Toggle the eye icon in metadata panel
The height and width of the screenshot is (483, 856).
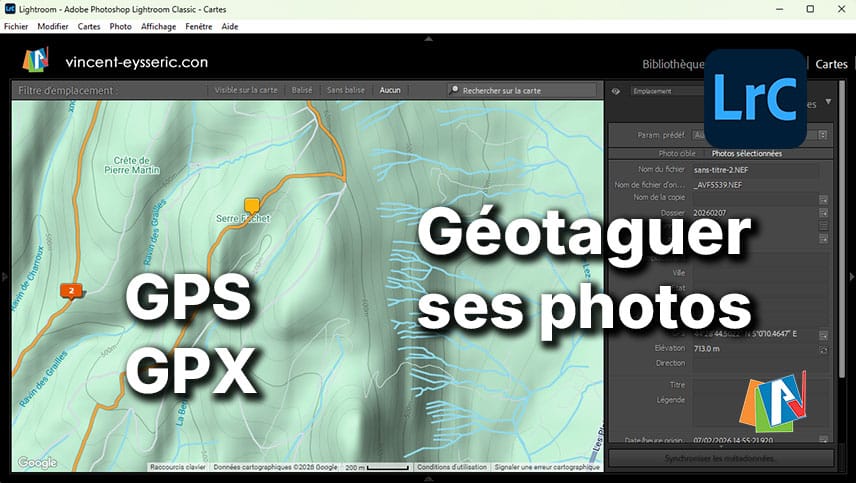click(616, 91)
